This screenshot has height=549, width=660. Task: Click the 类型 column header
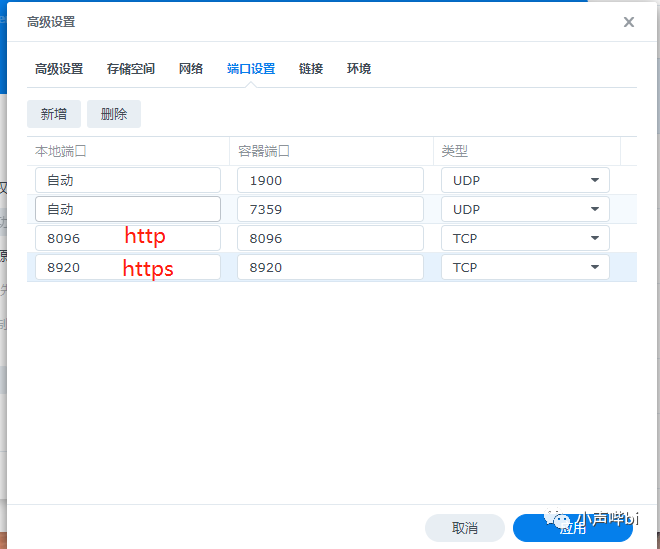[x=527, y=151]
